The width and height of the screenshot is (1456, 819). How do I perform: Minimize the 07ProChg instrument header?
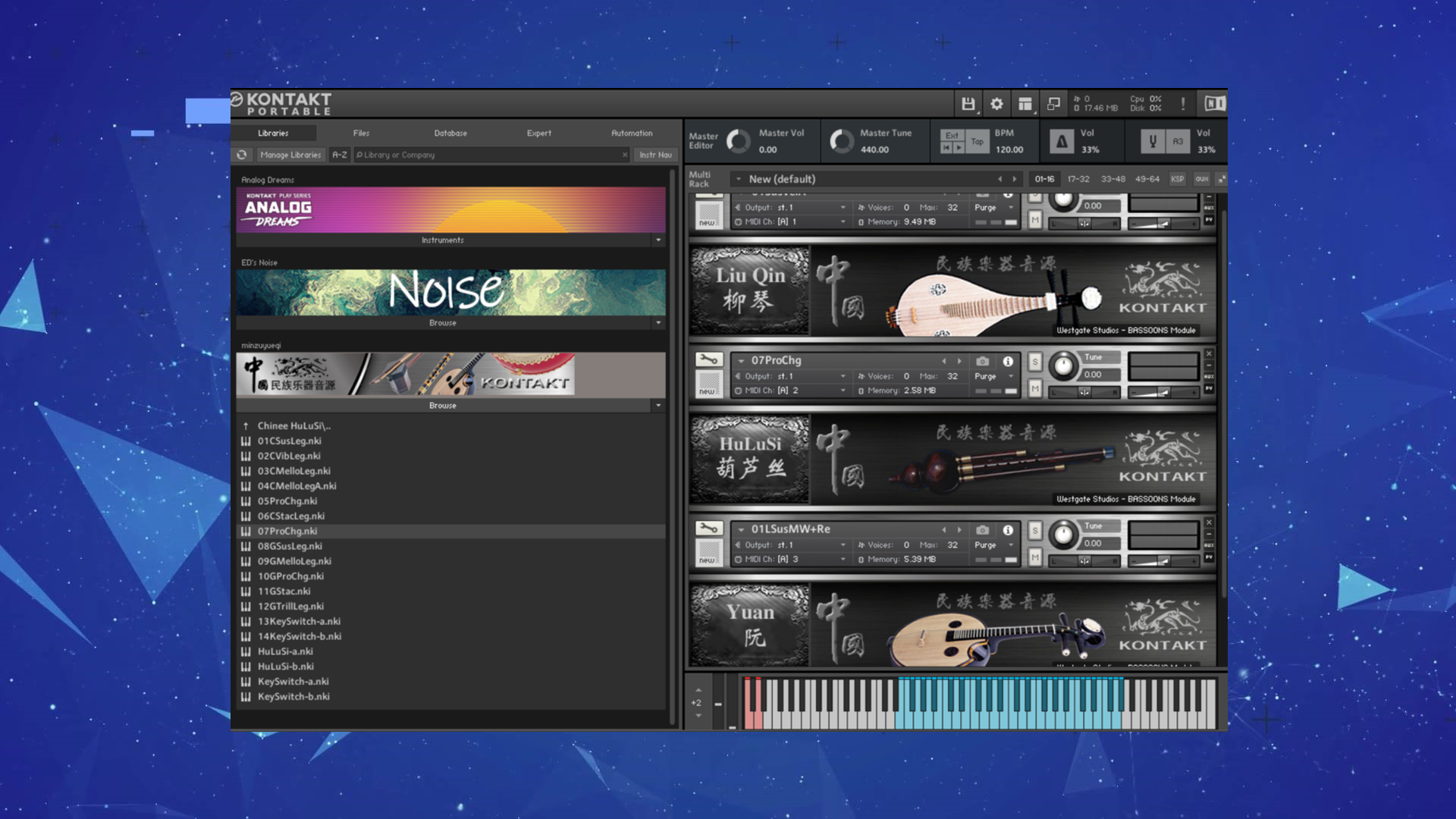pos(1209,365)
